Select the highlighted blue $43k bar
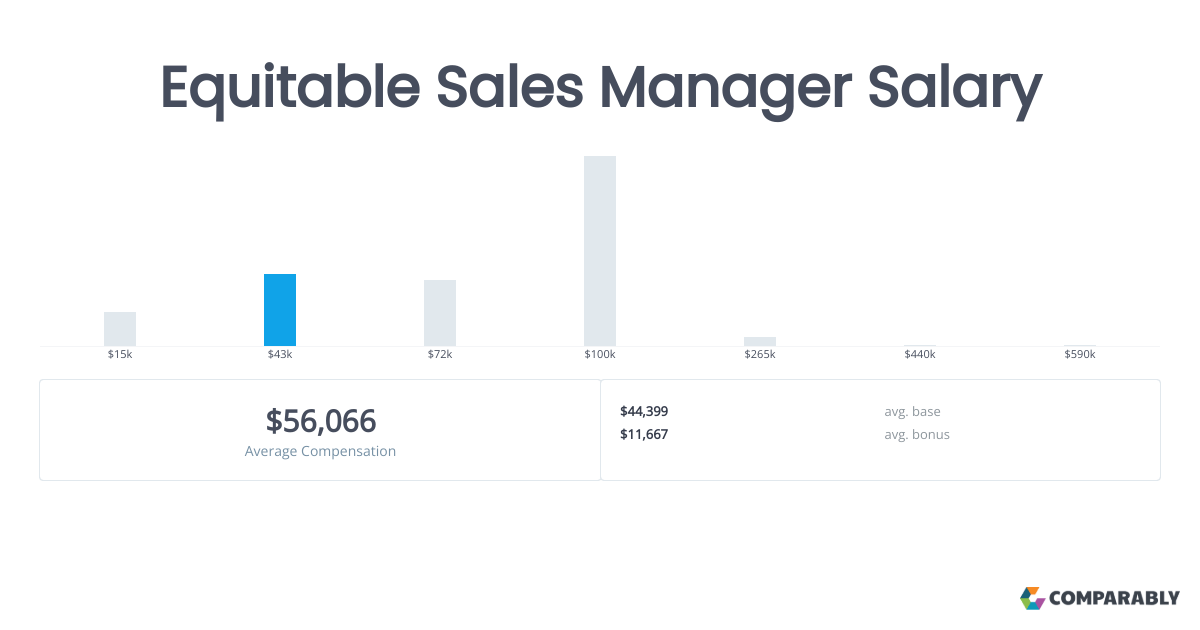This screenshot has width=1200, height=630. tap(280, 310)
